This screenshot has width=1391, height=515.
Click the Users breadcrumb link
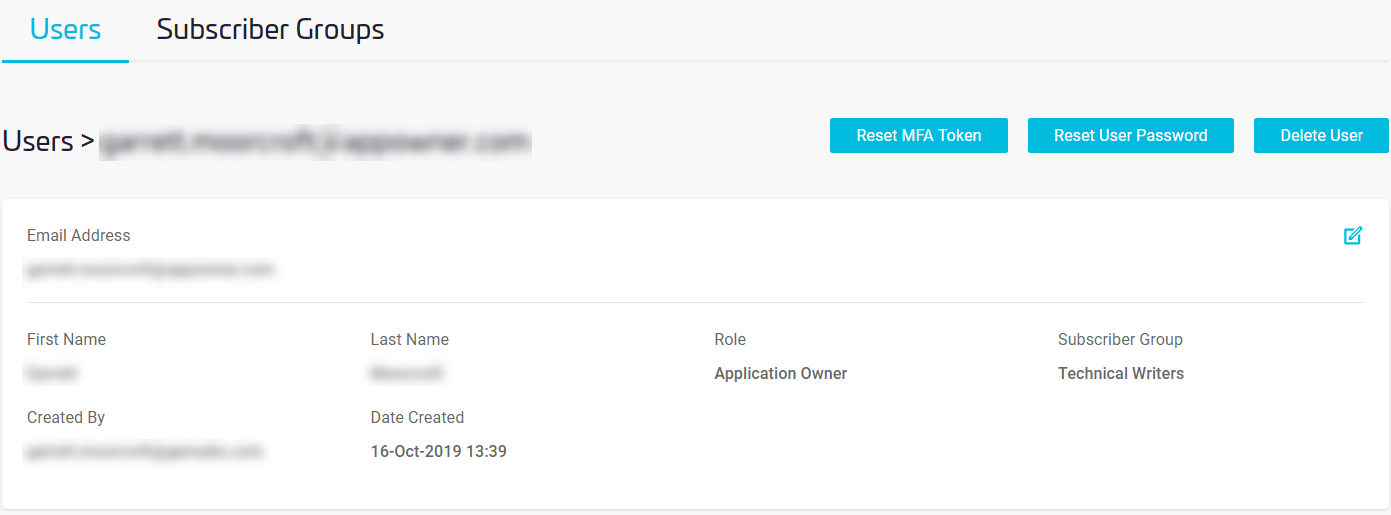pos(38,142)
